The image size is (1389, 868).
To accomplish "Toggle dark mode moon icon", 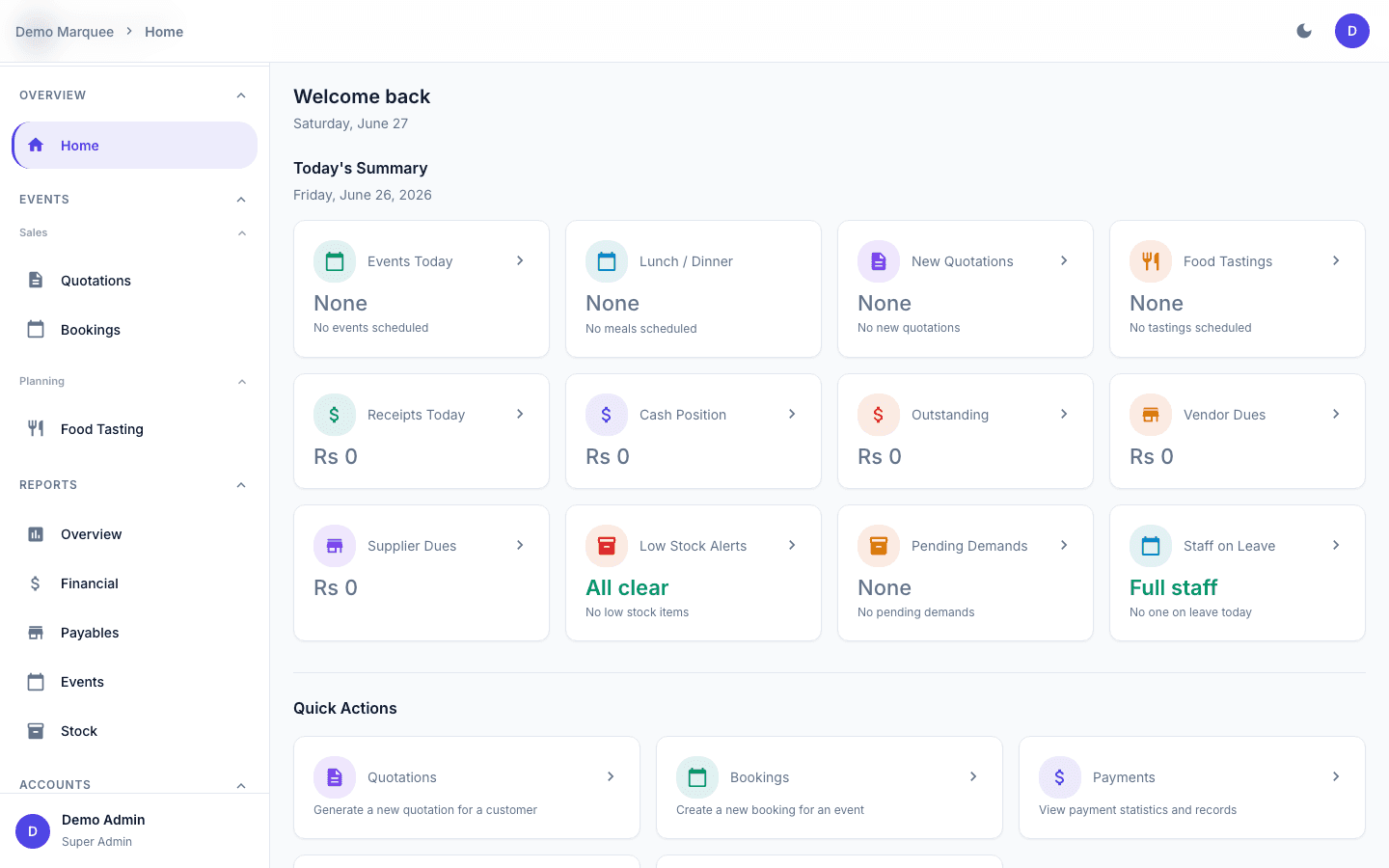I will tap(1304, 31).
